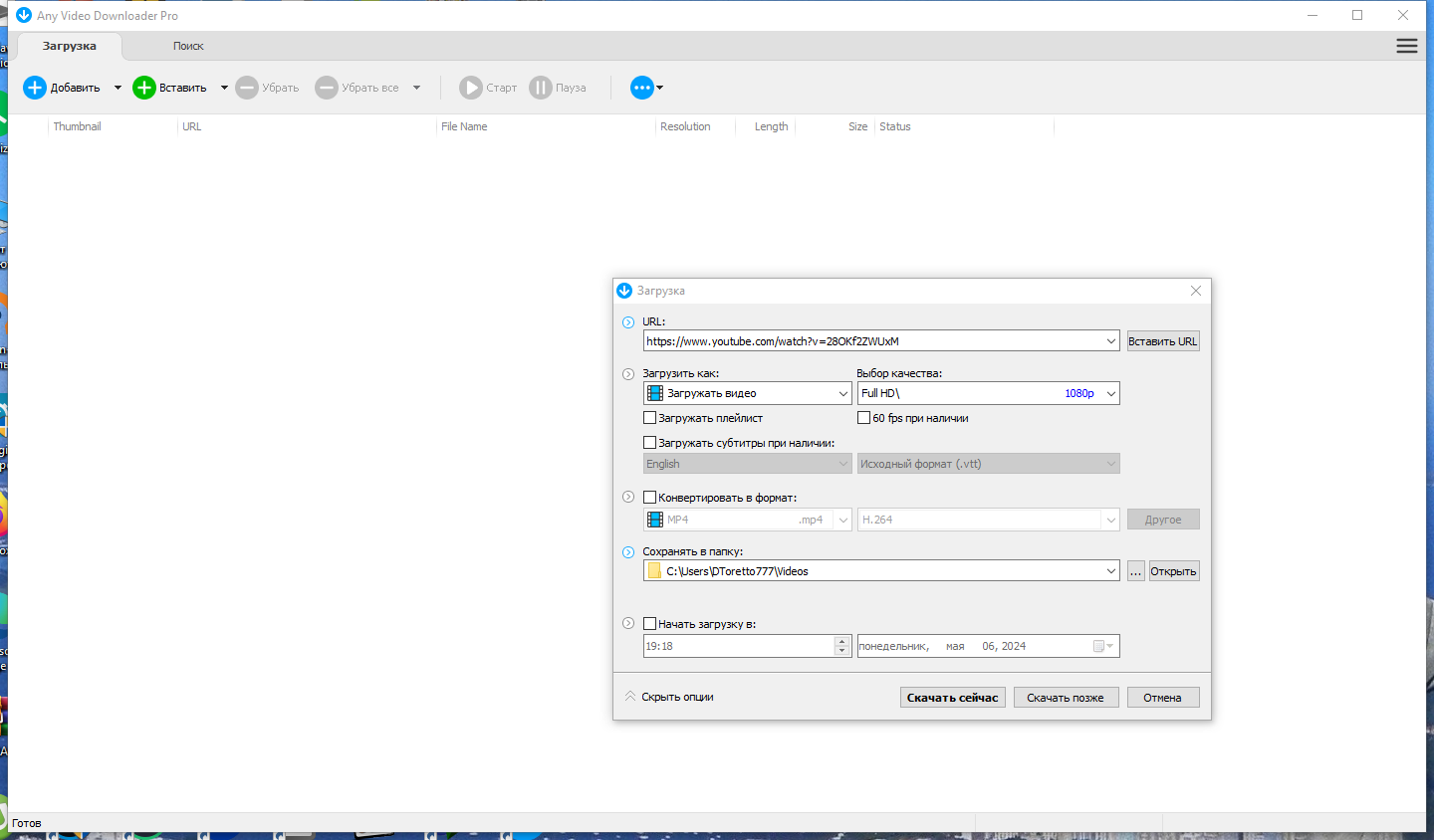Screen dimensions: 1434x840
Task: Click the Убрать minus icon in toolbar
Action: pyautogui.click(x=247, y=88)
